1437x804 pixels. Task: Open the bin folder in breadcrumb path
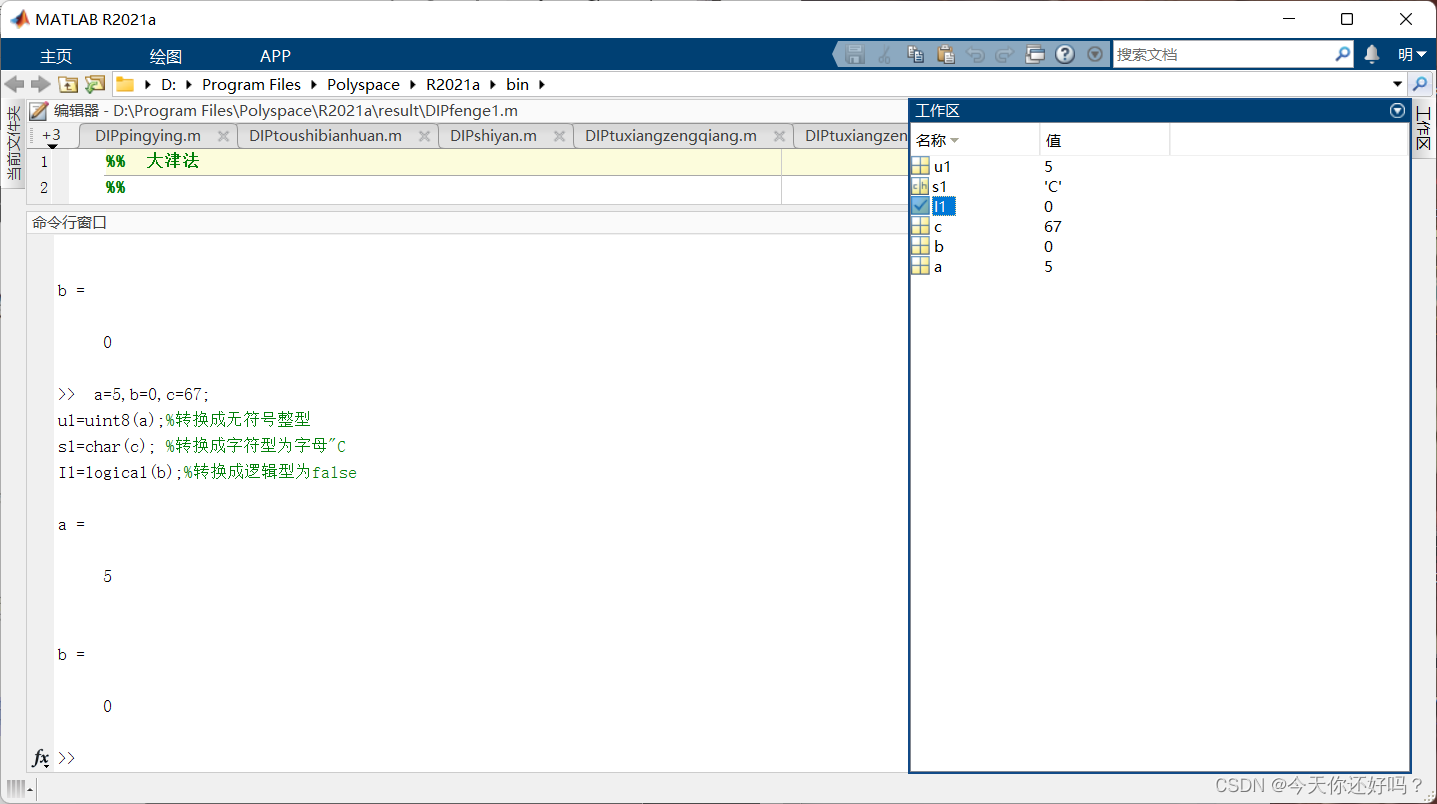point(517,84)
